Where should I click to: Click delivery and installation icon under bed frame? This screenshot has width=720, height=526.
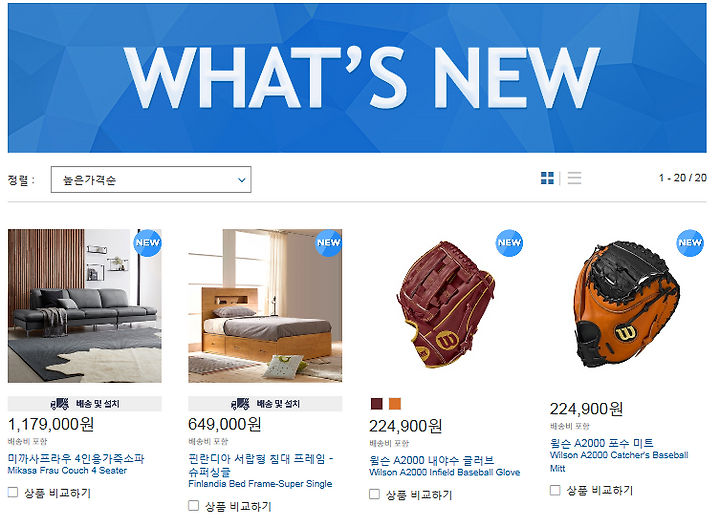[x=240, y=404]
